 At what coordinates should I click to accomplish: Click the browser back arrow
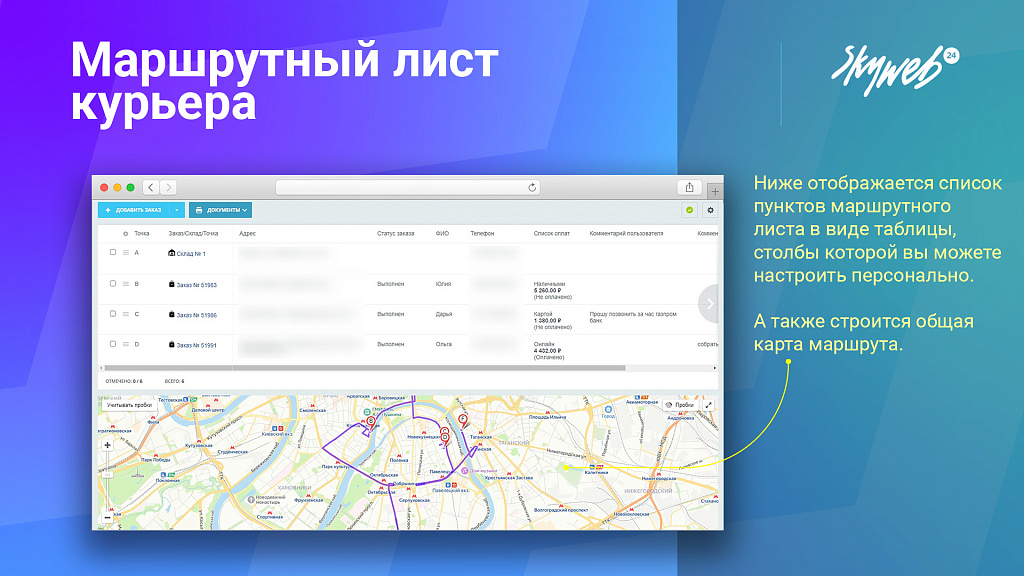[149, 186]
